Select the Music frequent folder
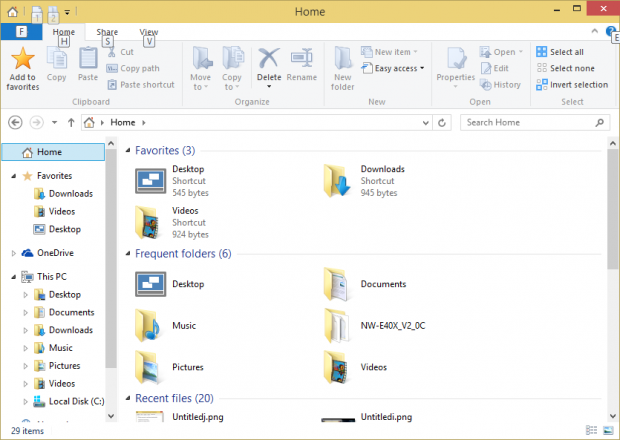Screen dimensions: 620x440 tap(166, 326)
